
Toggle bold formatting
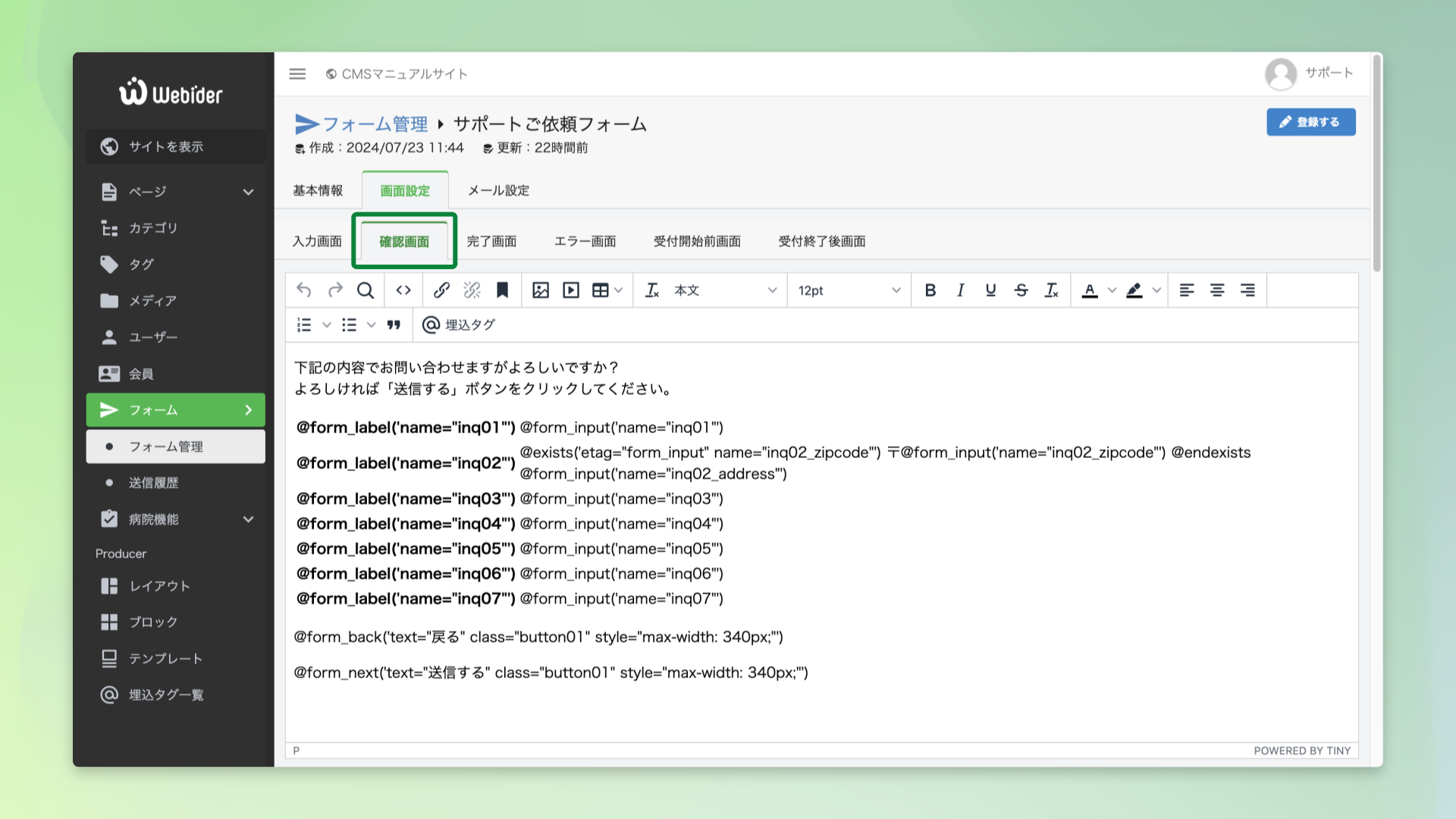(x=930, y=290)
